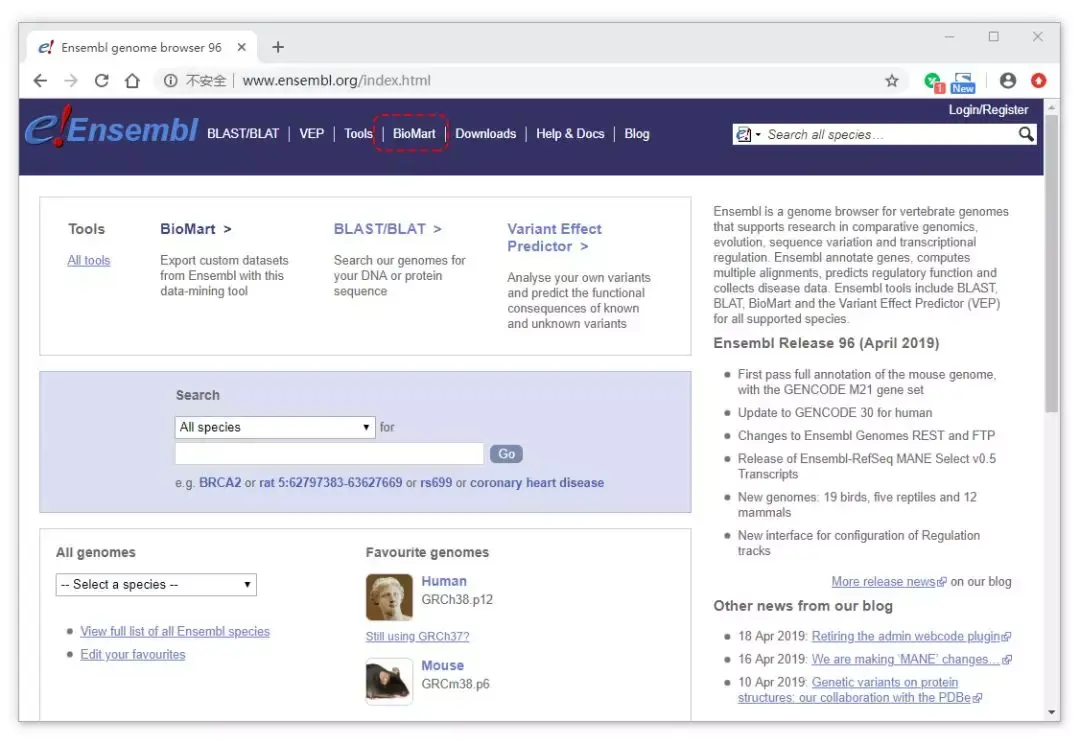Reload the Ensembl page
The height and width of the screenshot is (744, 1080).
point(101,81)
